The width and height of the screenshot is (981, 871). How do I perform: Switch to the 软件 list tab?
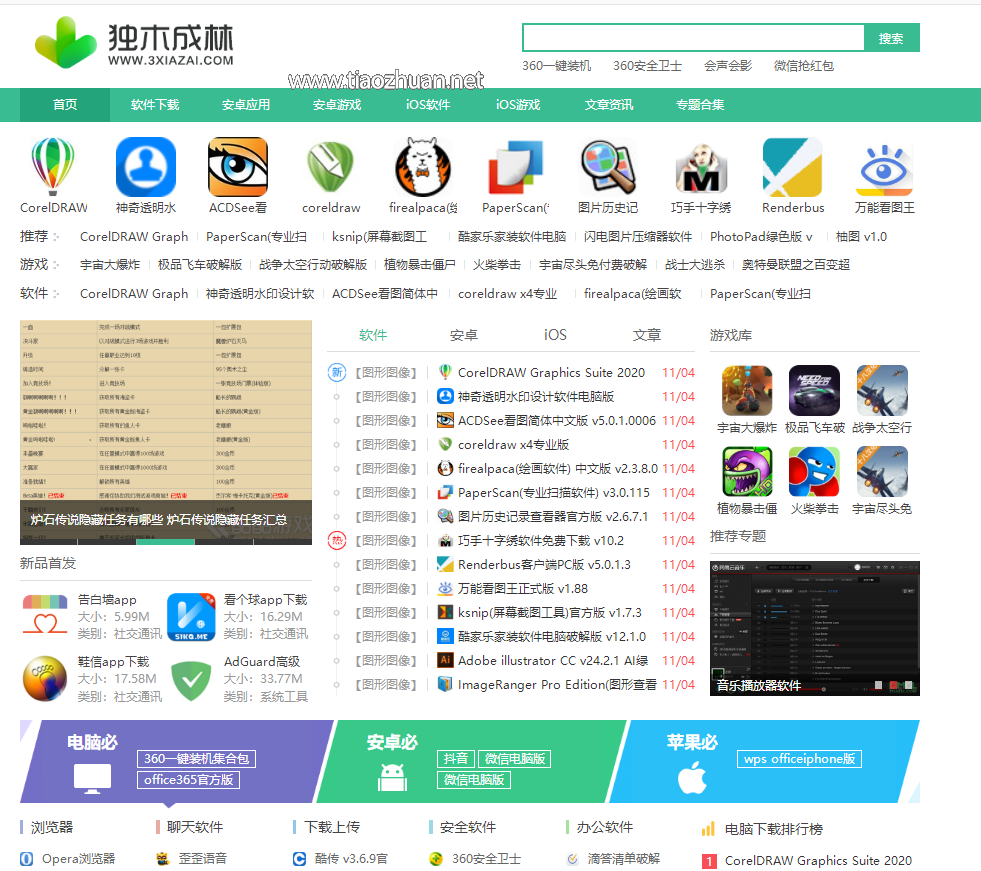[x=373, y=335]
